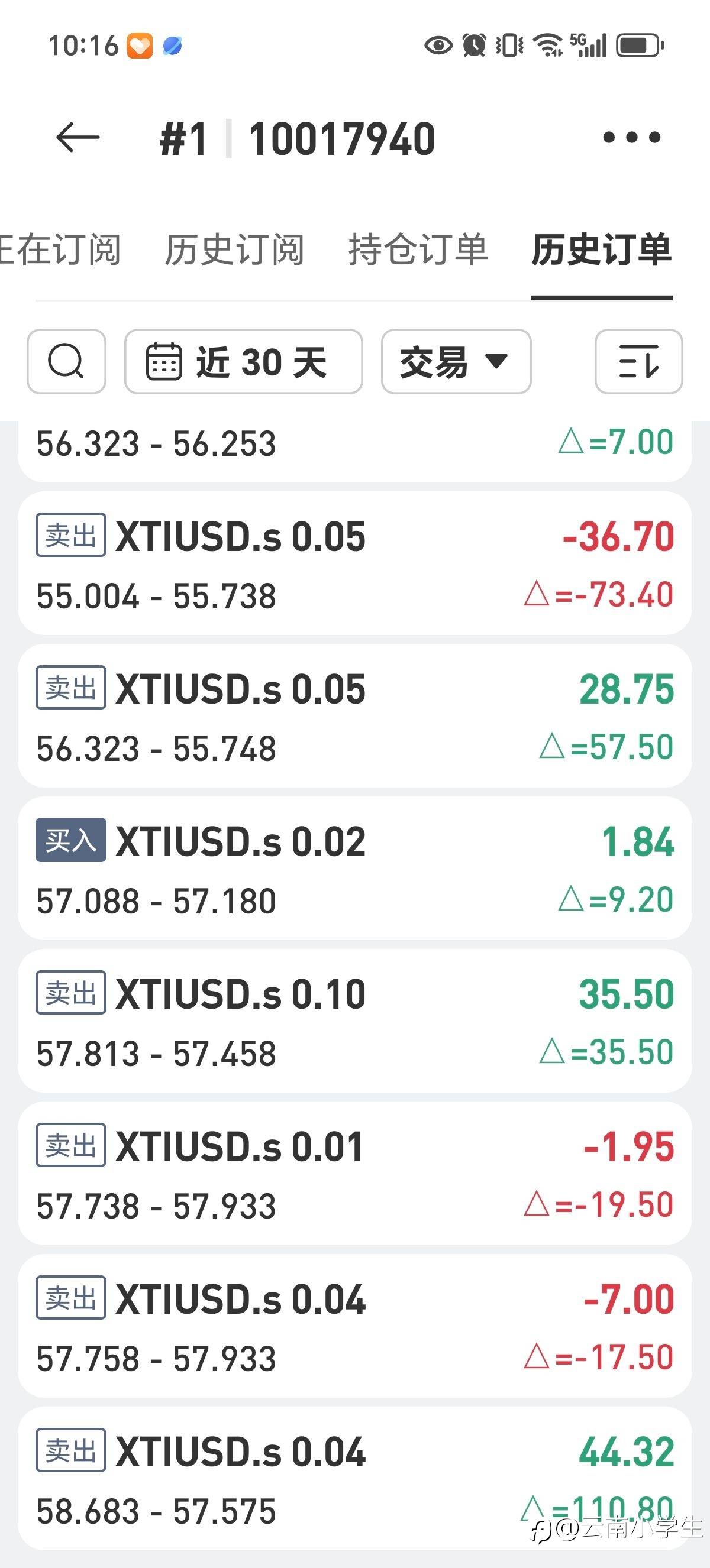710x1568 pixels.
Task: Tap the back arrow icon
Action: [78, 137]
